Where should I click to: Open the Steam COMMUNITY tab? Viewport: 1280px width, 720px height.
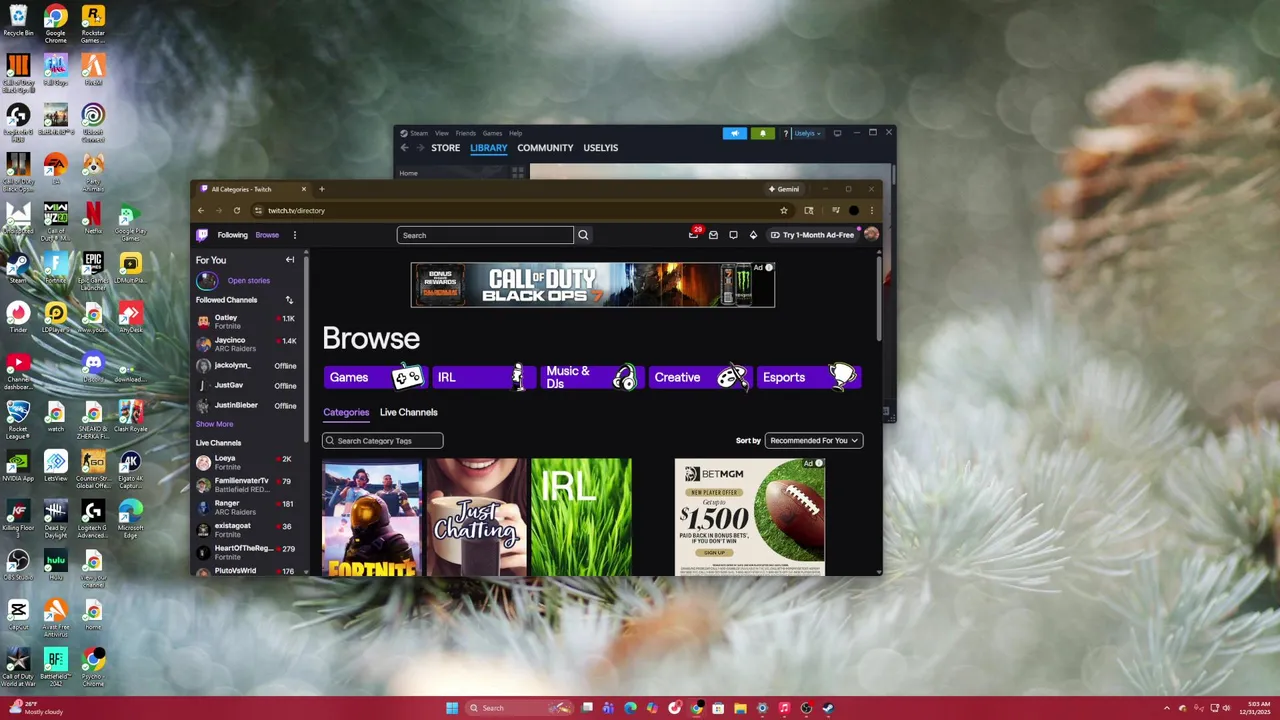[545, 148]
